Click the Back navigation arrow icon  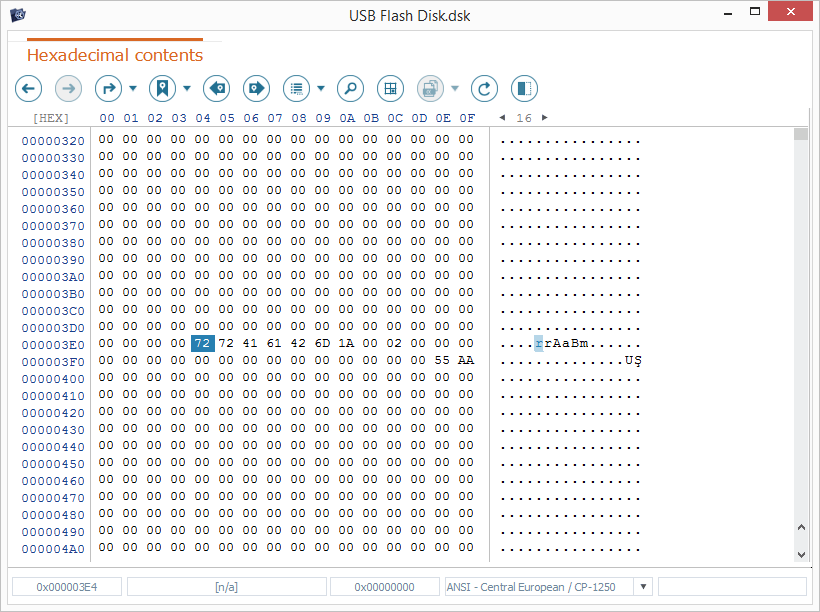click(x=29, y=88)
